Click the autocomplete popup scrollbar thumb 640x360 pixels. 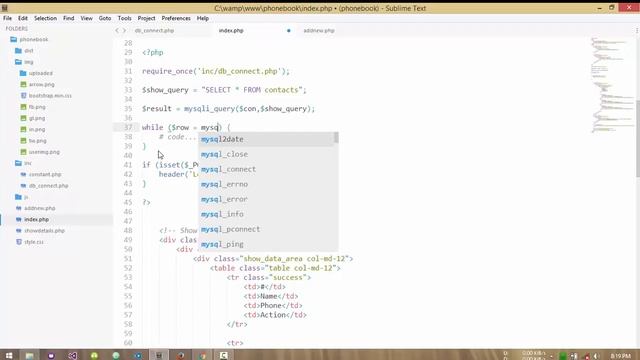point(336,138)
